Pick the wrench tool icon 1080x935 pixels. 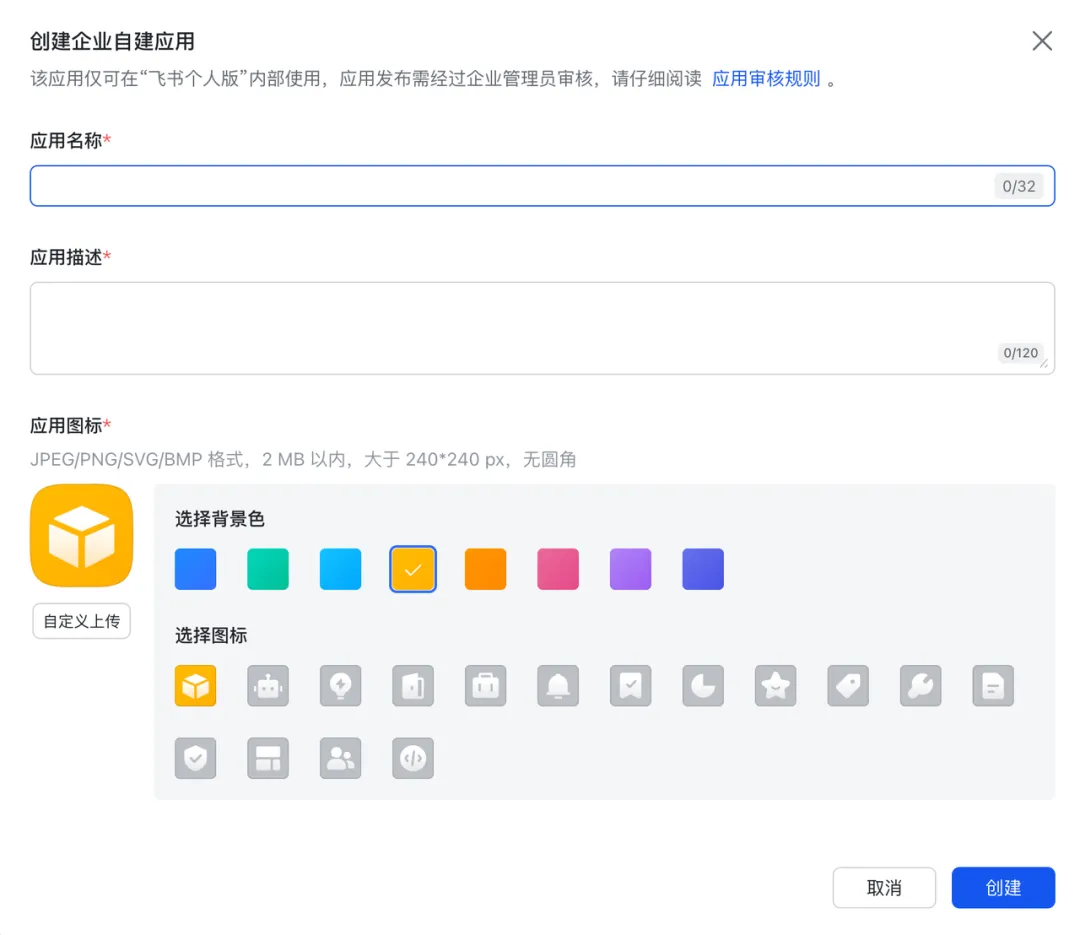pos(921,686)
